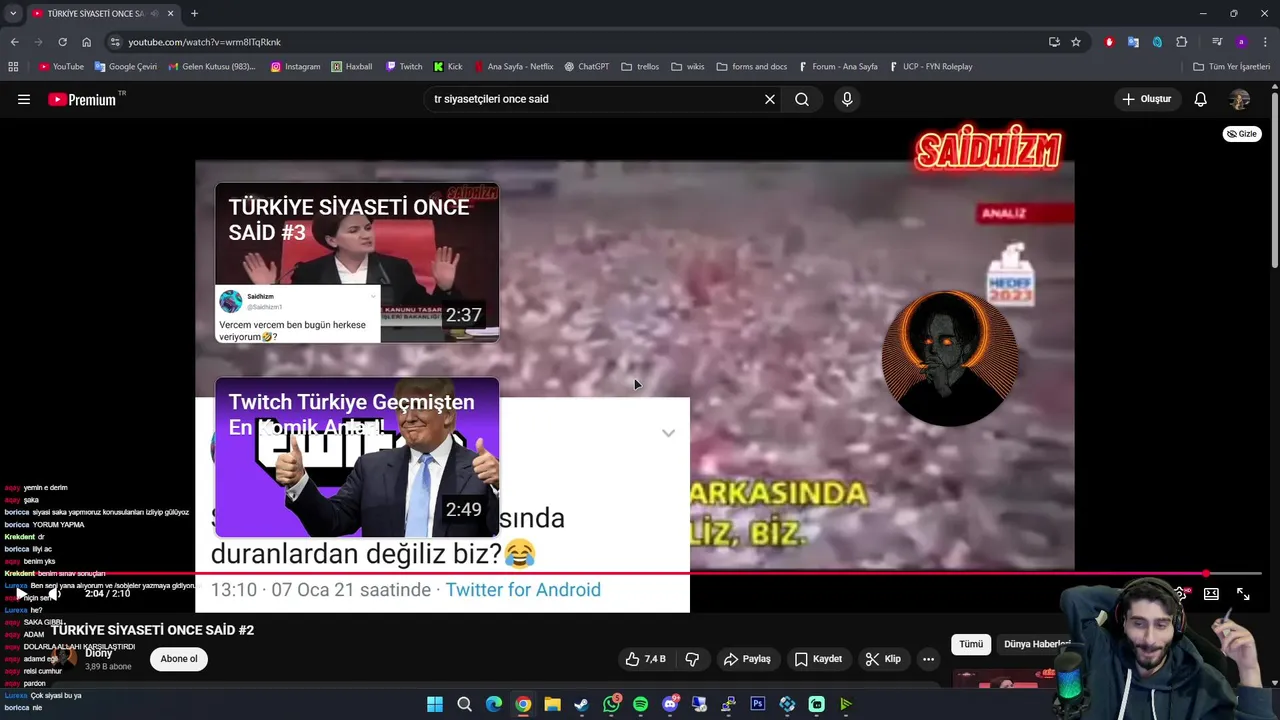Go to YouTube Premium home logo
Screen dimensions: 1280x720
[83, 99]
